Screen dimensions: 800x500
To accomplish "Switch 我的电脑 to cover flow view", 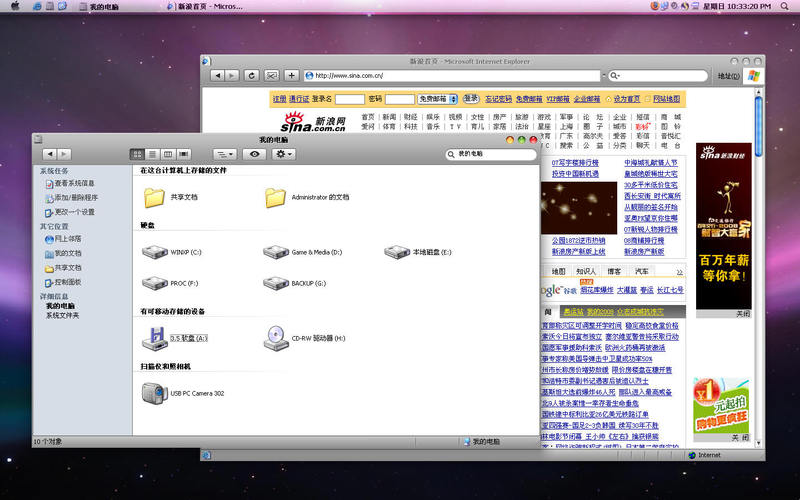I will tap(184, 154).
